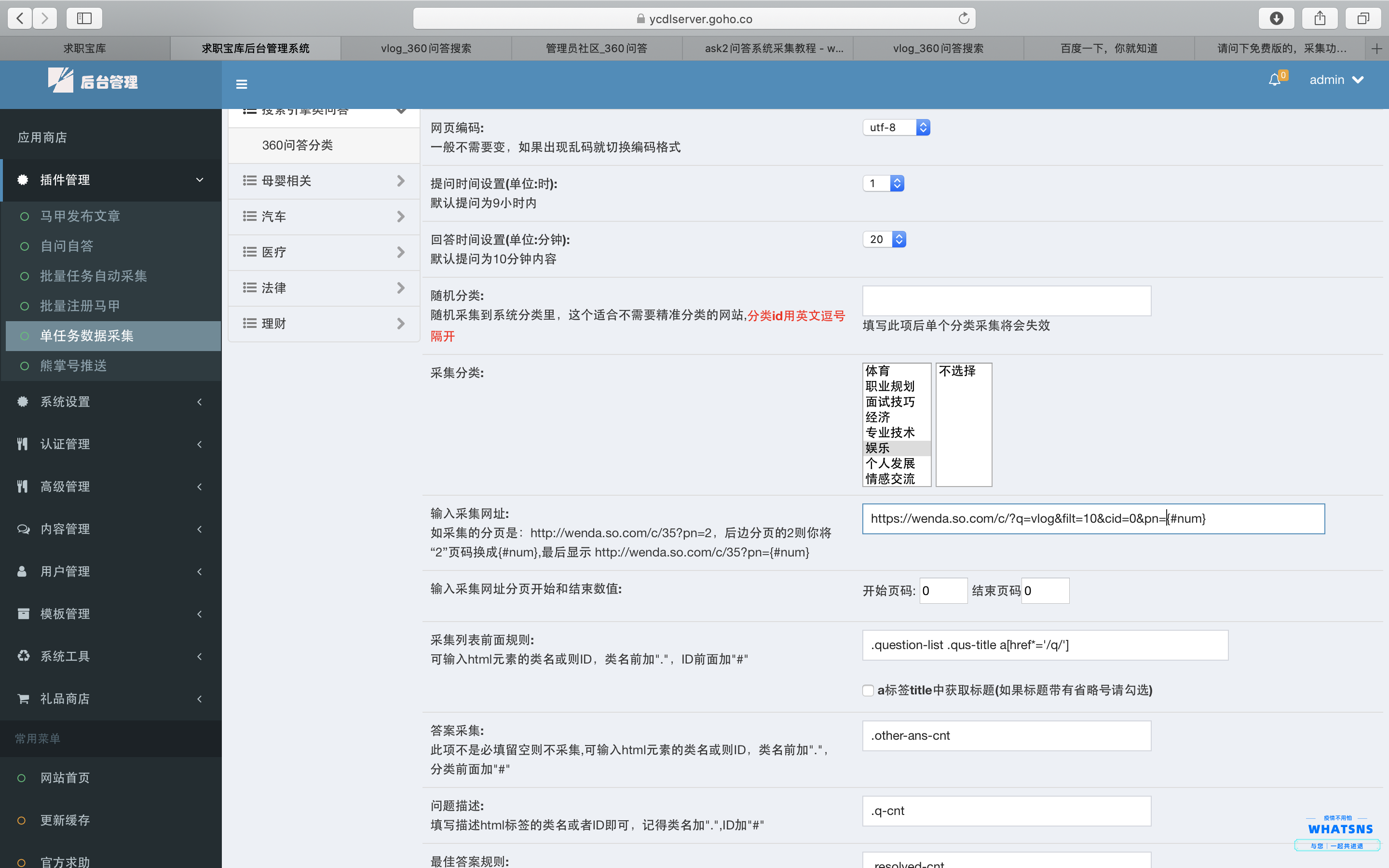This screenshot has width=1389, height=868.
Task: Select utf-8 encoding dropdown
Action: tap(895, 127)
